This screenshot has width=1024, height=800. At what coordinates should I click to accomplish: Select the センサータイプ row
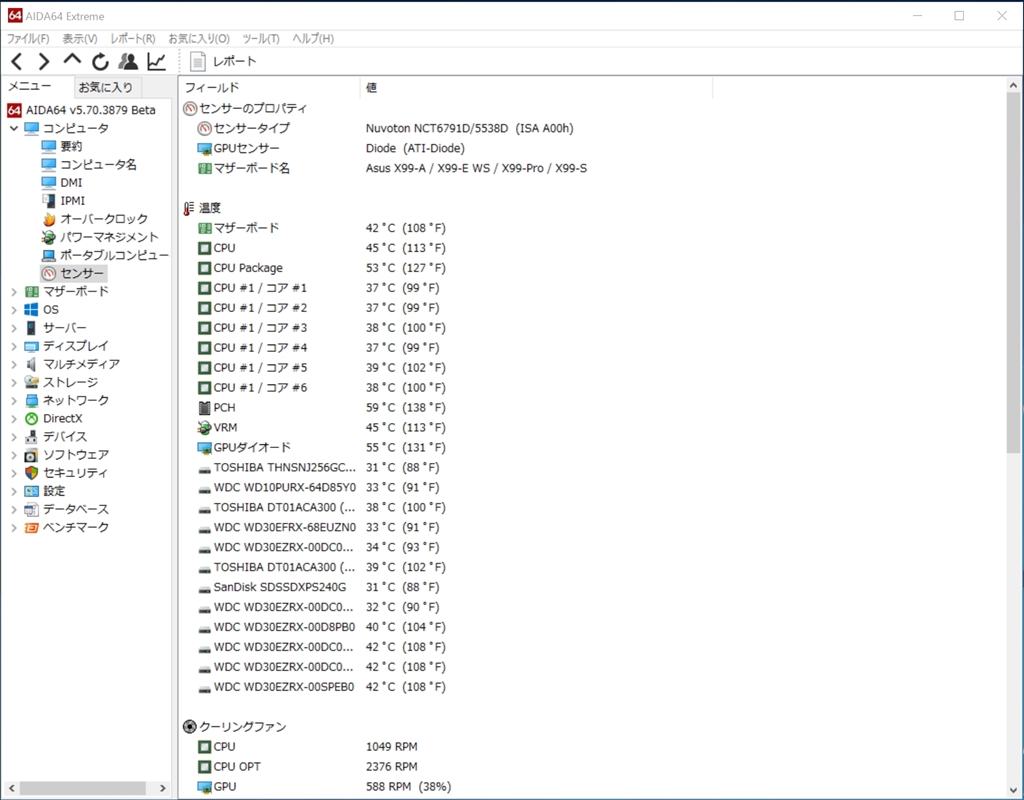[385, 129]
